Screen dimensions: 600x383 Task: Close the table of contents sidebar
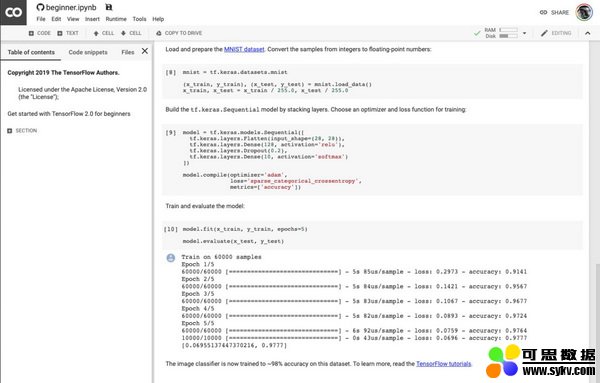click(145, 51)
